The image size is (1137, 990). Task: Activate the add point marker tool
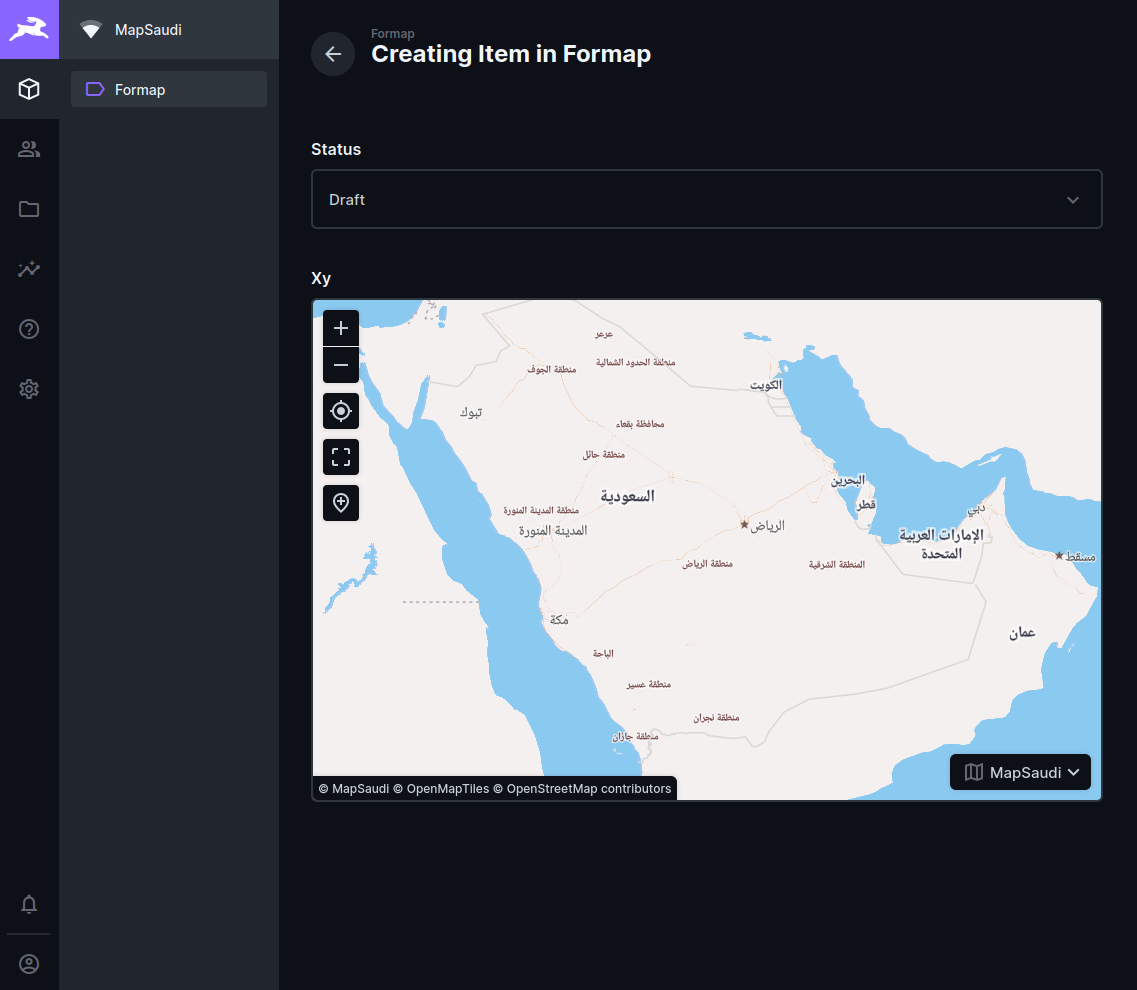(x=341, y=503)
